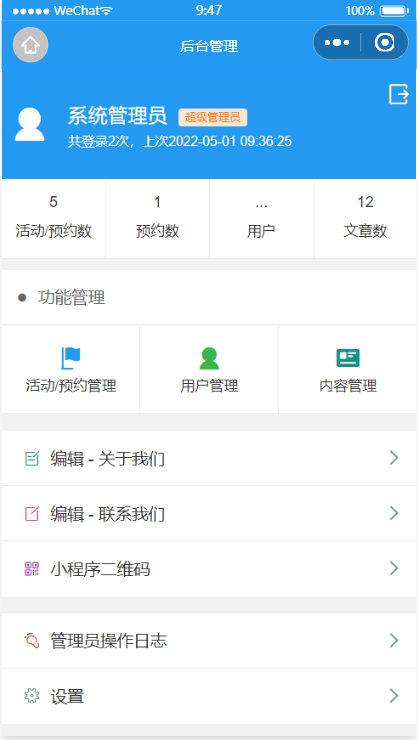Expand the 编辑 - 联系我们 row chevron
The height and width of the screenshot is (740, 418).
pyautogui.click(x=394, y=513)
